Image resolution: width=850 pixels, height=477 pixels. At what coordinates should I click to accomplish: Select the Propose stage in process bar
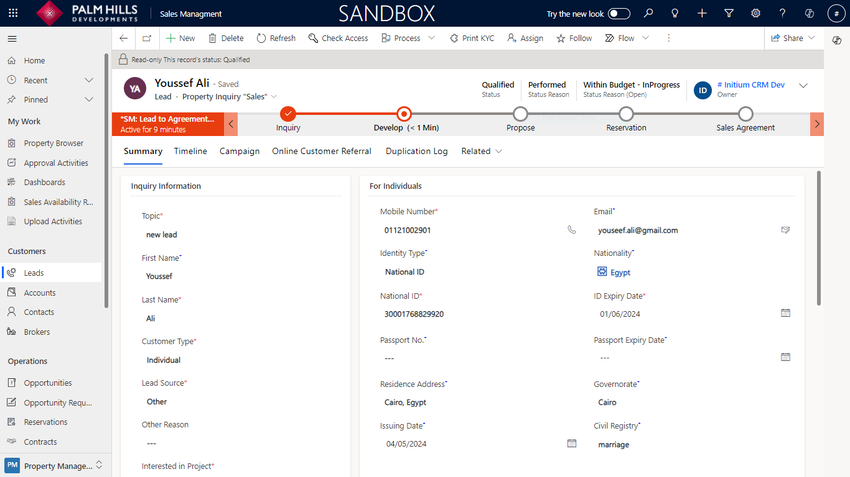pos(520,114)
